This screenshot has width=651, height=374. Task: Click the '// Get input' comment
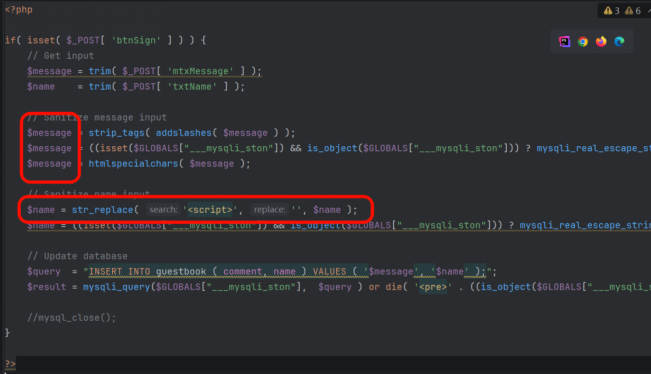(61, 56)
